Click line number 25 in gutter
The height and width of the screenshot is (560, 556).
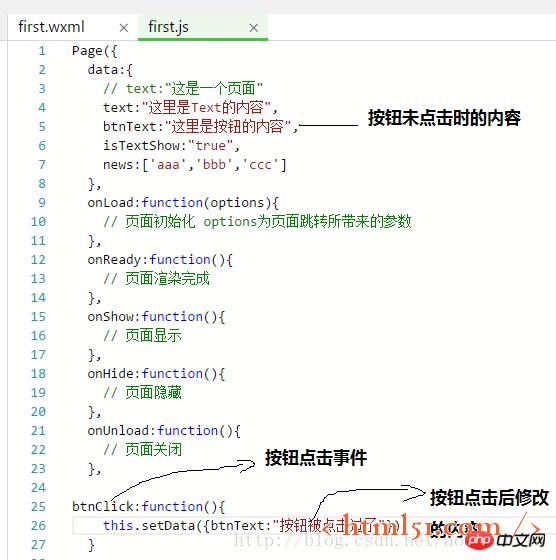click(x=38, y=506)
